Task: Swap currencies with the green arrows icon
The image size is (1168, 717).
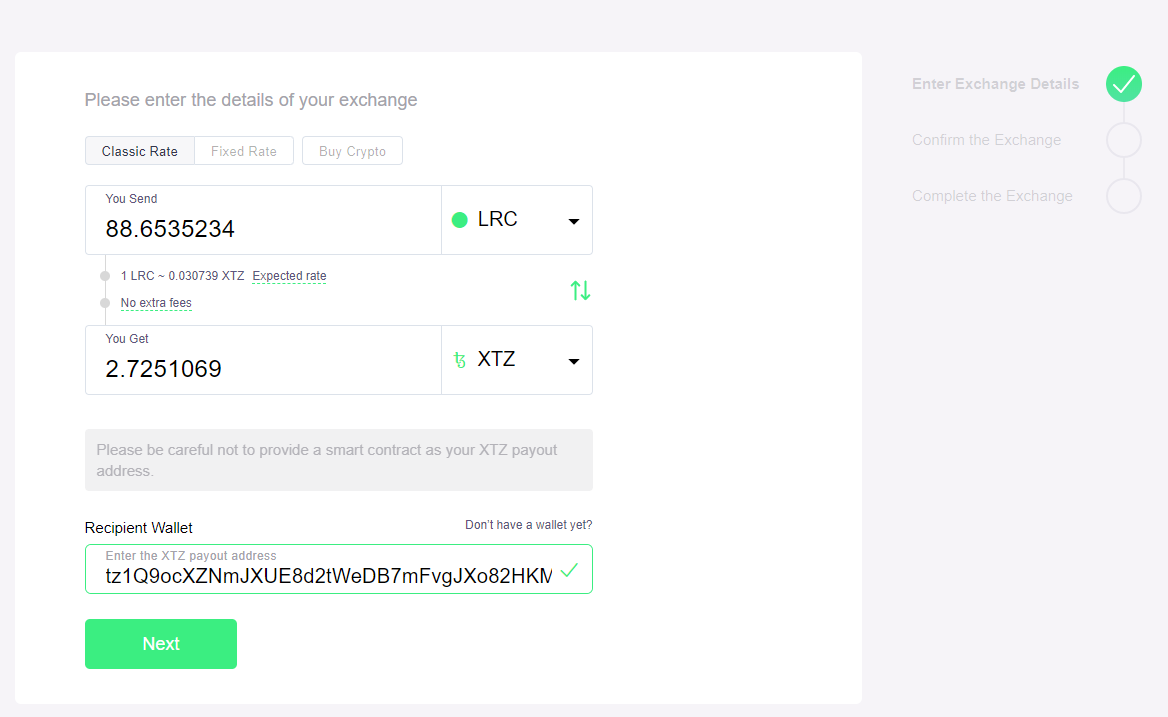Action: pyautogui.click(x=580, y=290)
